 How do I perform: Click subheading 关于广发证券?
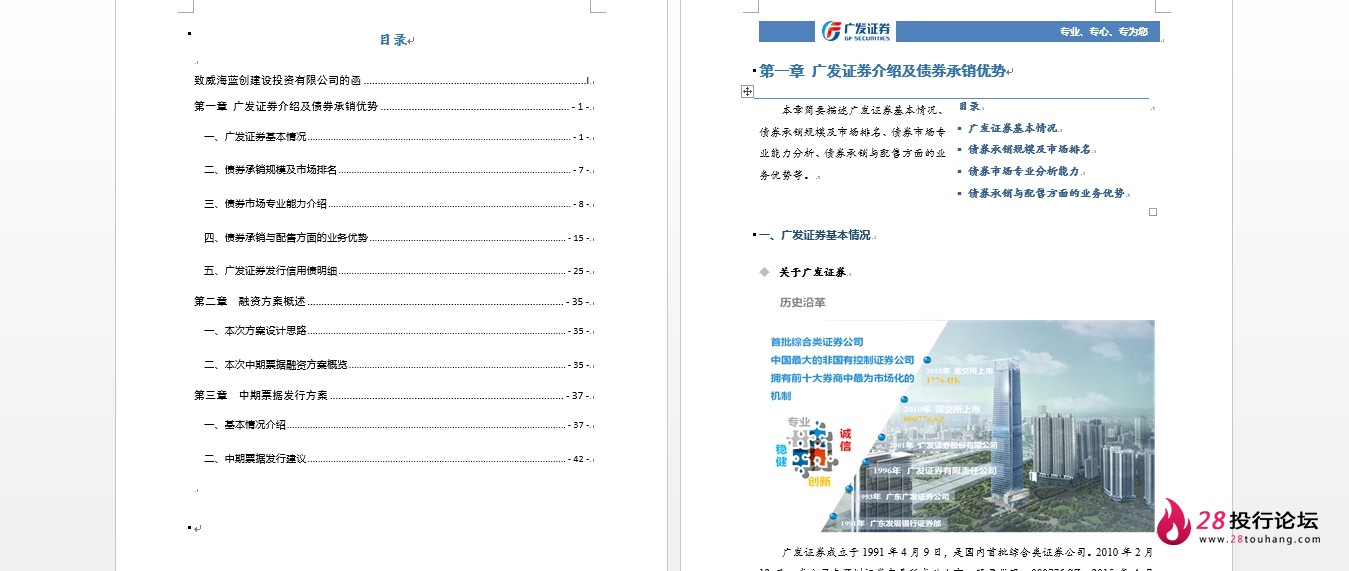tap(812, 272)
